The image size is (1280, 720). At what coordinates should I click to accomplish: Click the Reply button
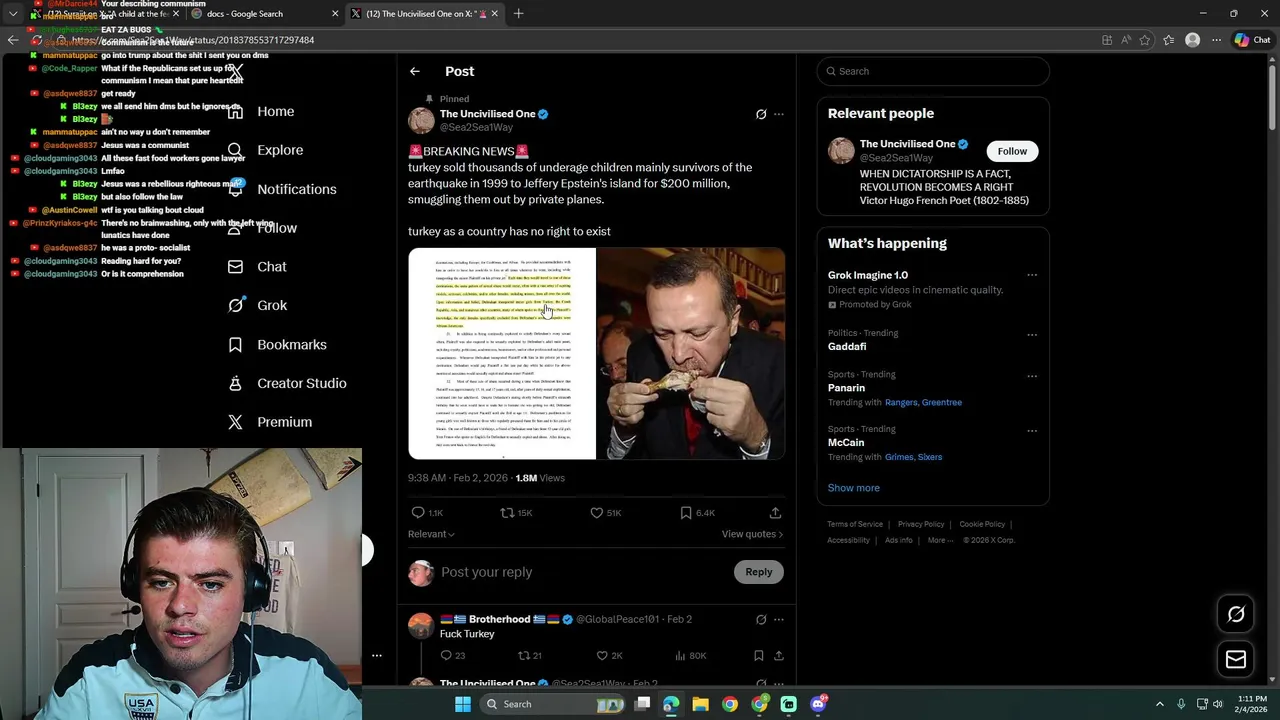[759, 572]
